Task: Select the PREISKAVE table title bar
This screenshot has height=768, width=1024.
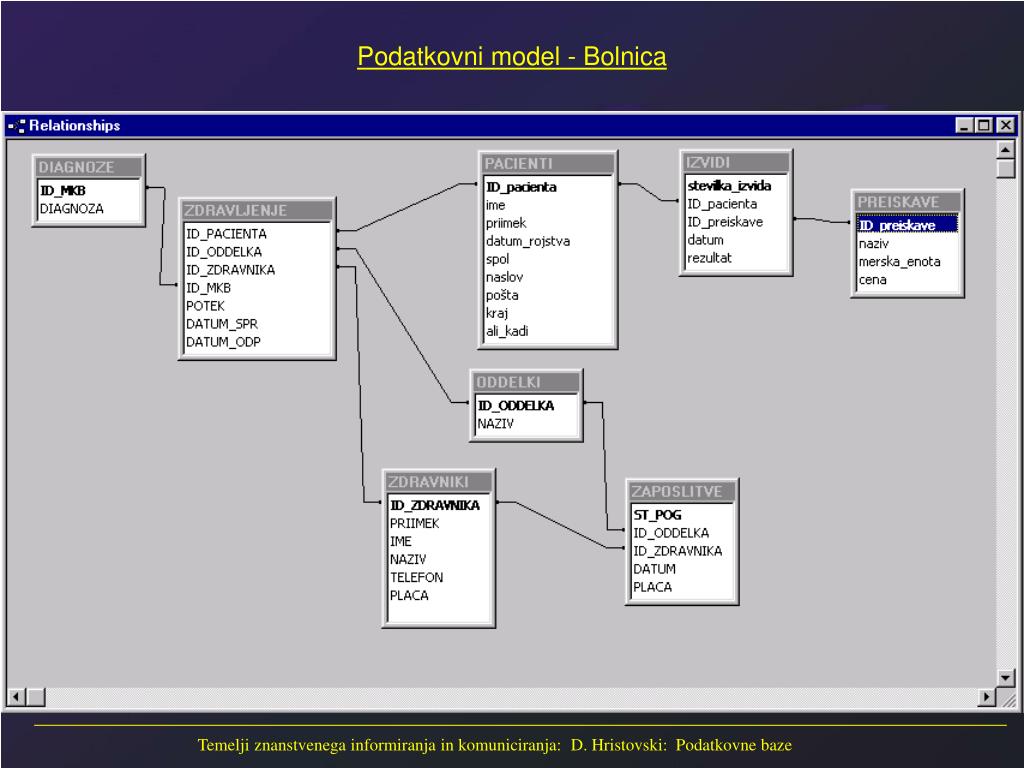Action: [907, 202]
